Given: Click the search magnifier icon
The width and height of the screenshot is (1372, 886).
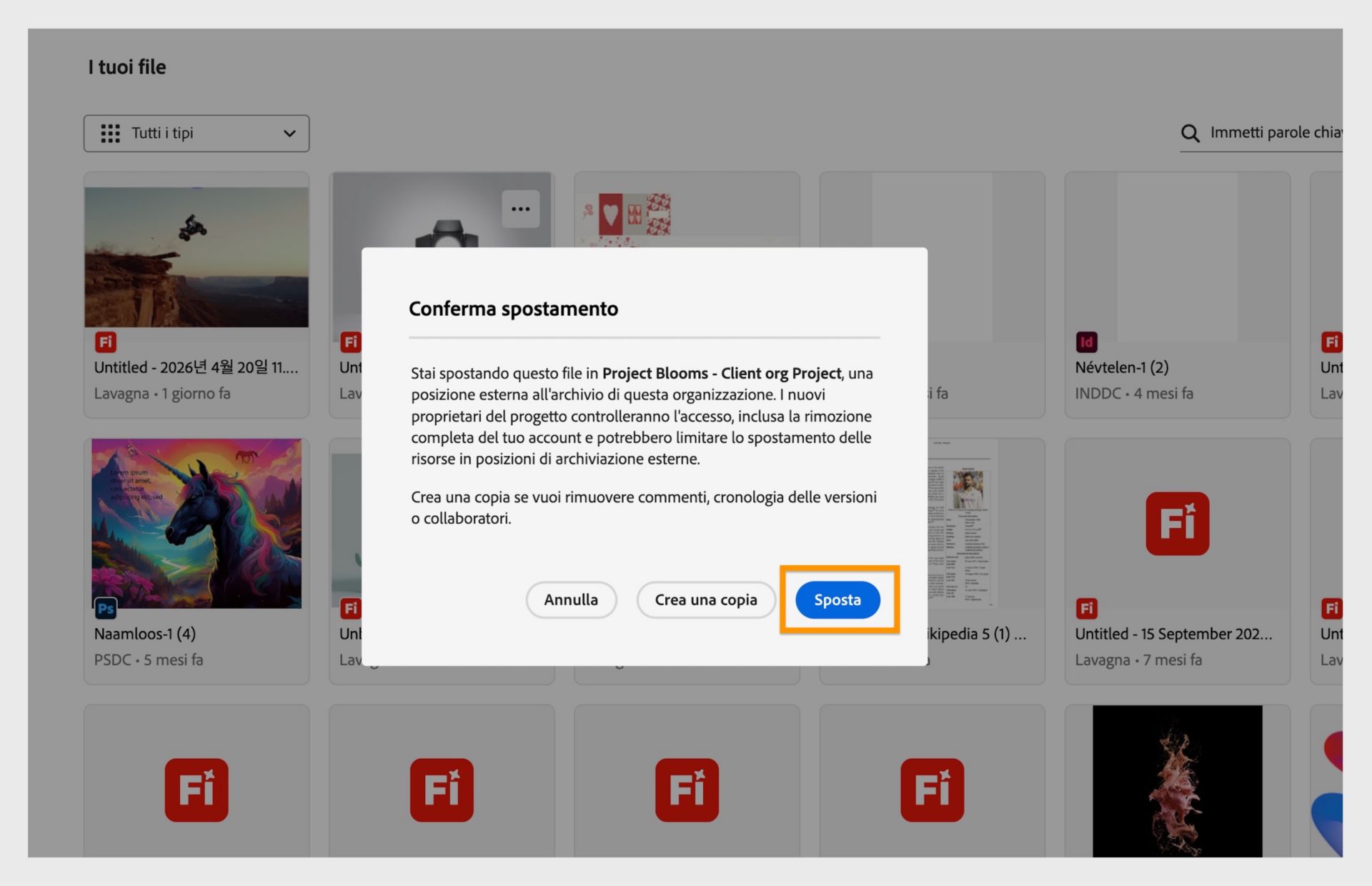Looking at the screenshot, I should click(x=1190, y=133).
